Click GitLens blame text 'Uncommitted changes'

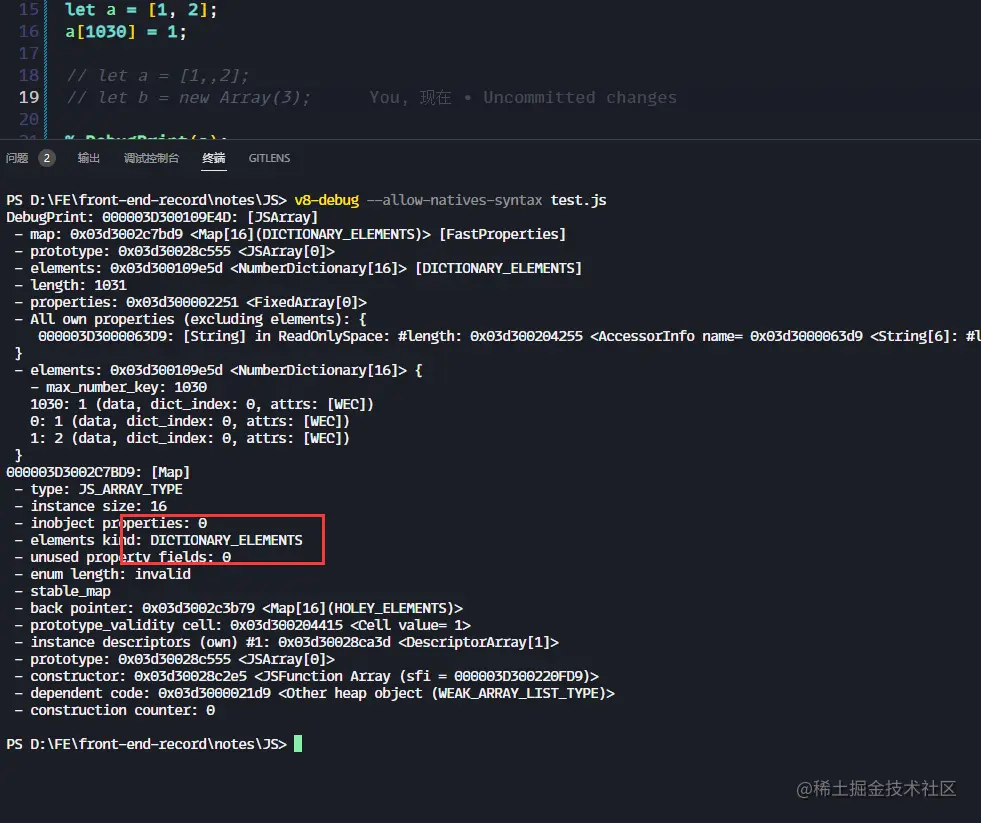[580, 98]
